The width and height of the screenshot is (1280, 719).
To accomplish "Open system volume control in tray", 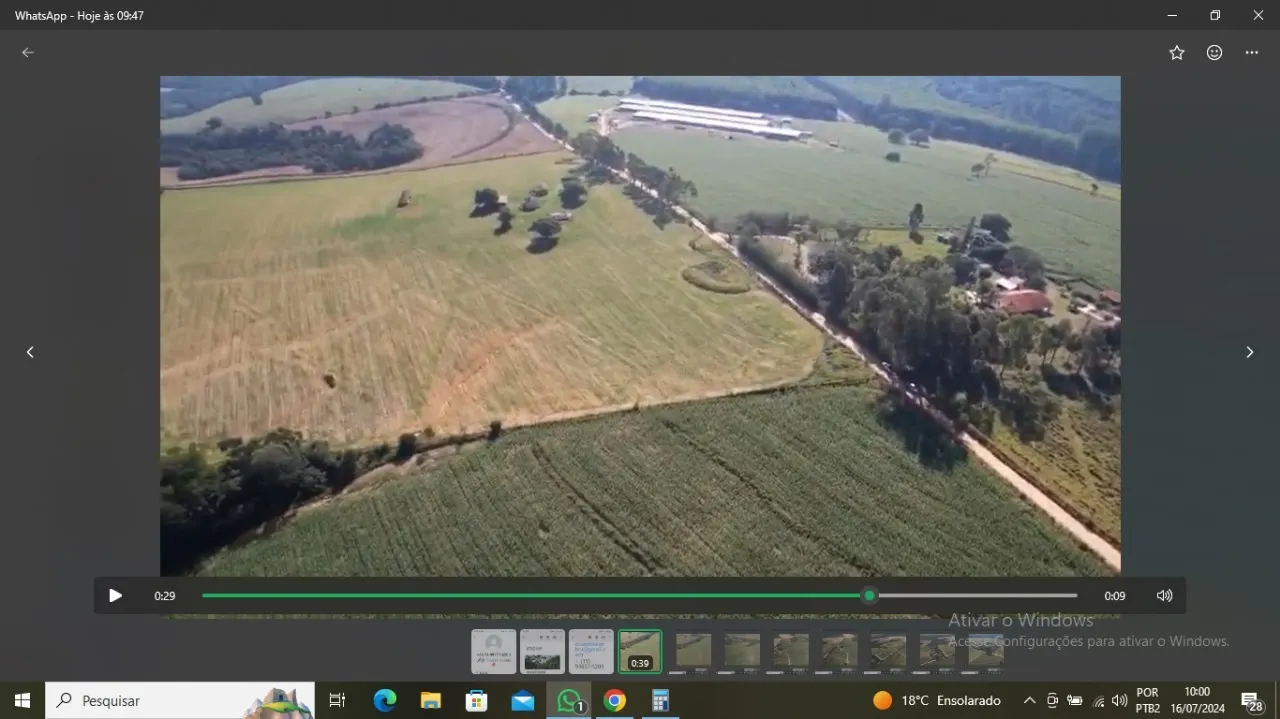I will coord(1119,701).
